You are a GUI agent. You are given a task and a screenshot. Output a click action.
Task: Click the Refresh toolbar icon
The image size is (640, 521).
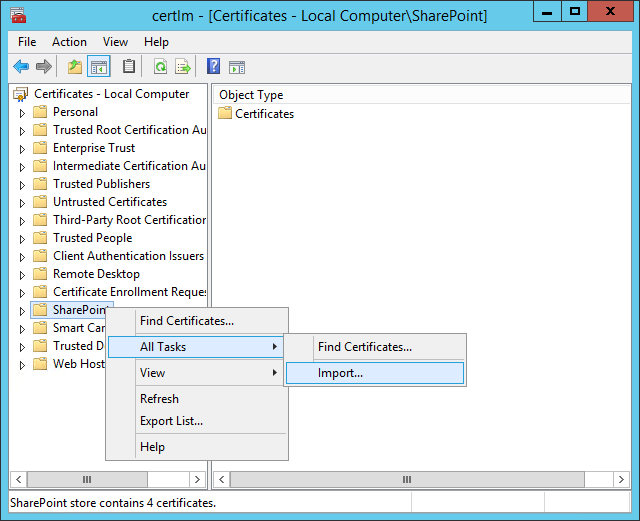point(160,67)
